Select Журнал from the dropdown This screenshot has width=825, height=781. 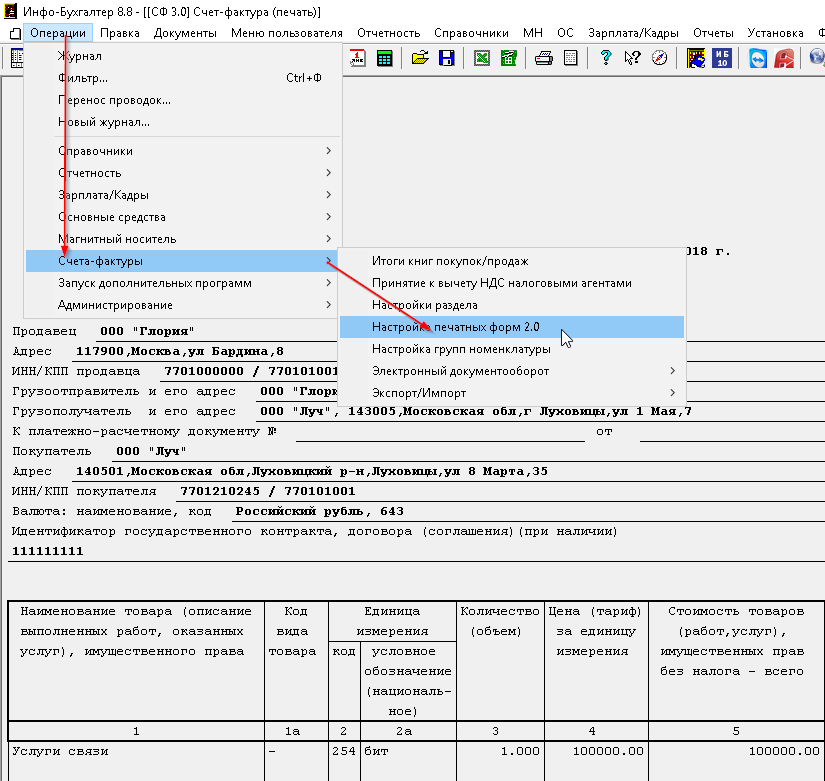(x=184, y=56)
